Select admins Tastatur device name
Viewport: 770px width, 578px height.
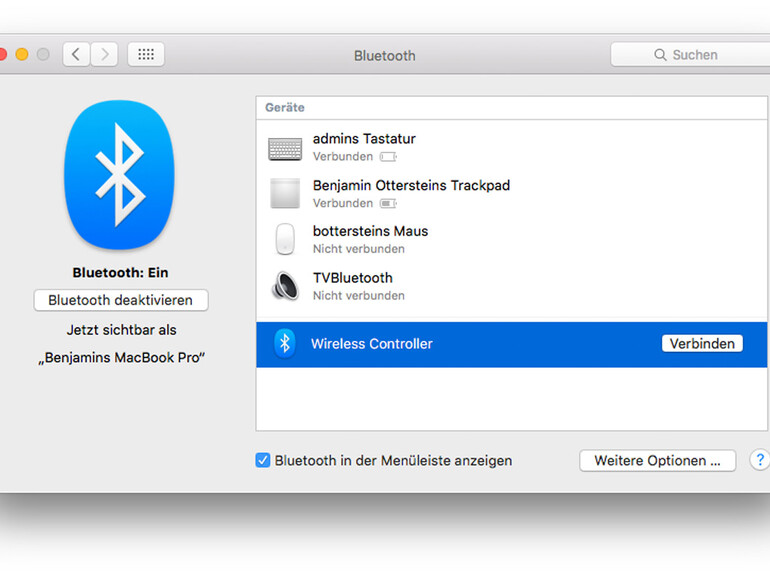coord(364,139)
